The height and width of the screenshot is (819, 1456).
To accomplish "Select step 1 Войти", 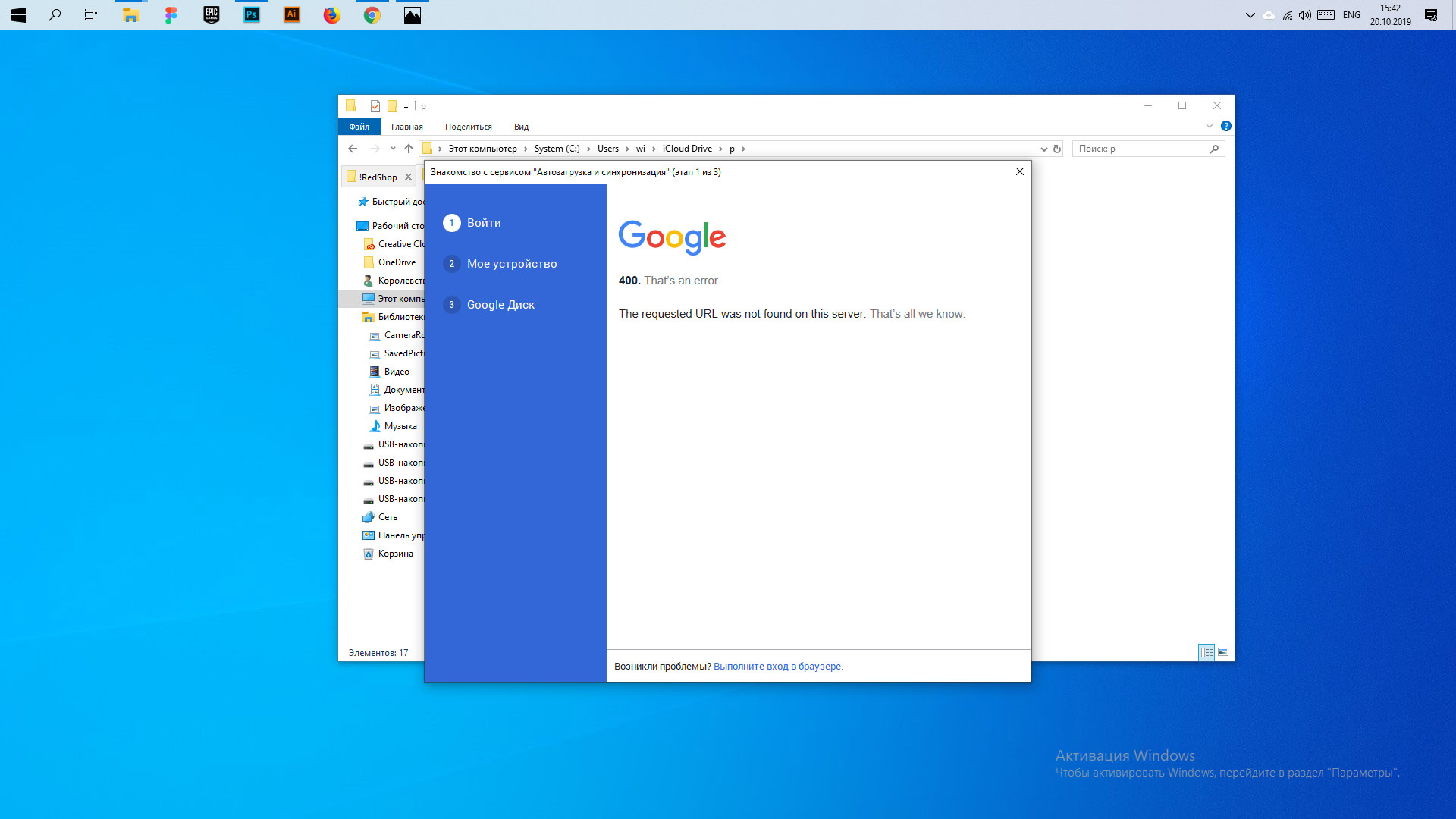I will (x=472, y=223).
